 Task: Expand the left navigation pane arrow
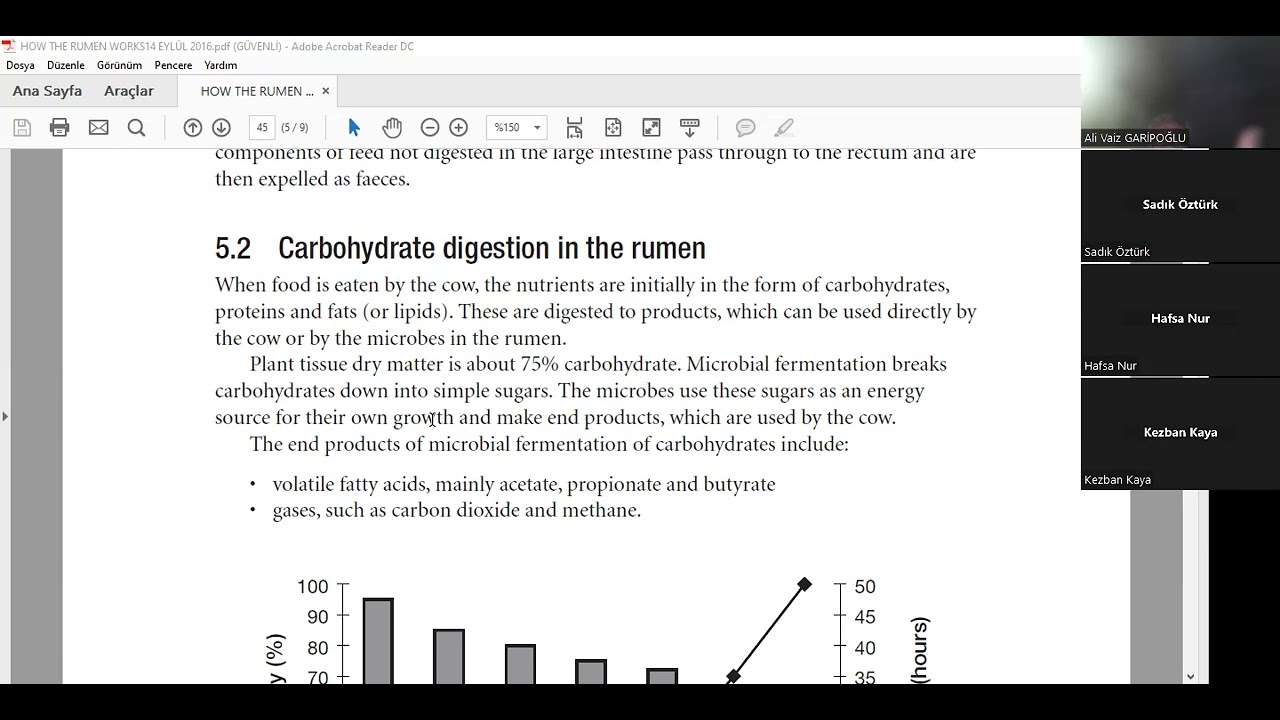(4, 416)
